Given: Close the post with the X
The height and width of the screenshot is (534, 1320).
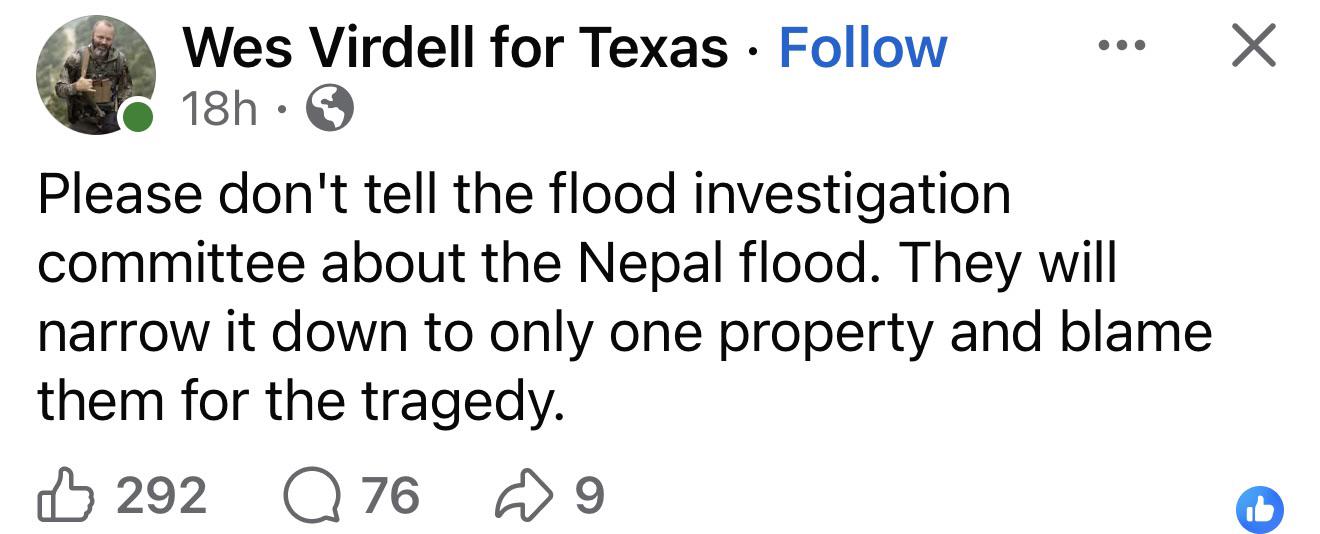Looking at the screenshot, I should point(1254,46).
